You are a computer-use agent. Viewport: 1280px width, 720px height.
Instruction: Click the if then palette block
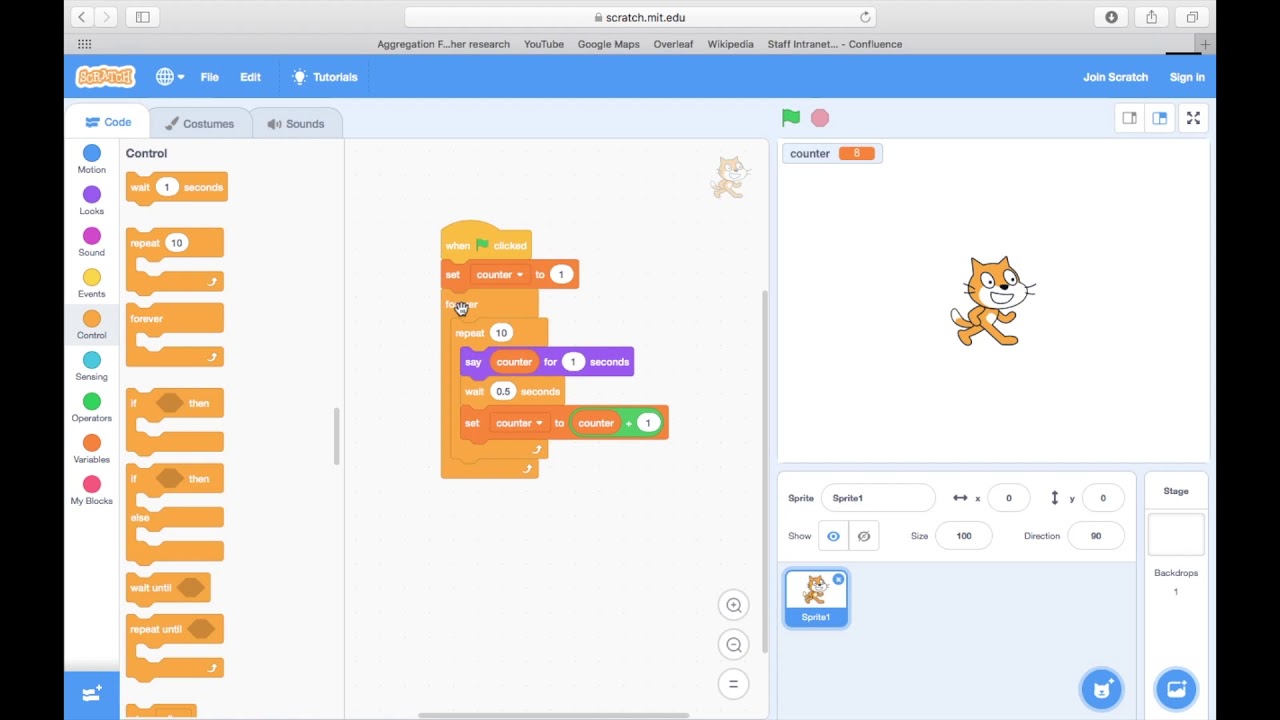click(x=174, y=421)
